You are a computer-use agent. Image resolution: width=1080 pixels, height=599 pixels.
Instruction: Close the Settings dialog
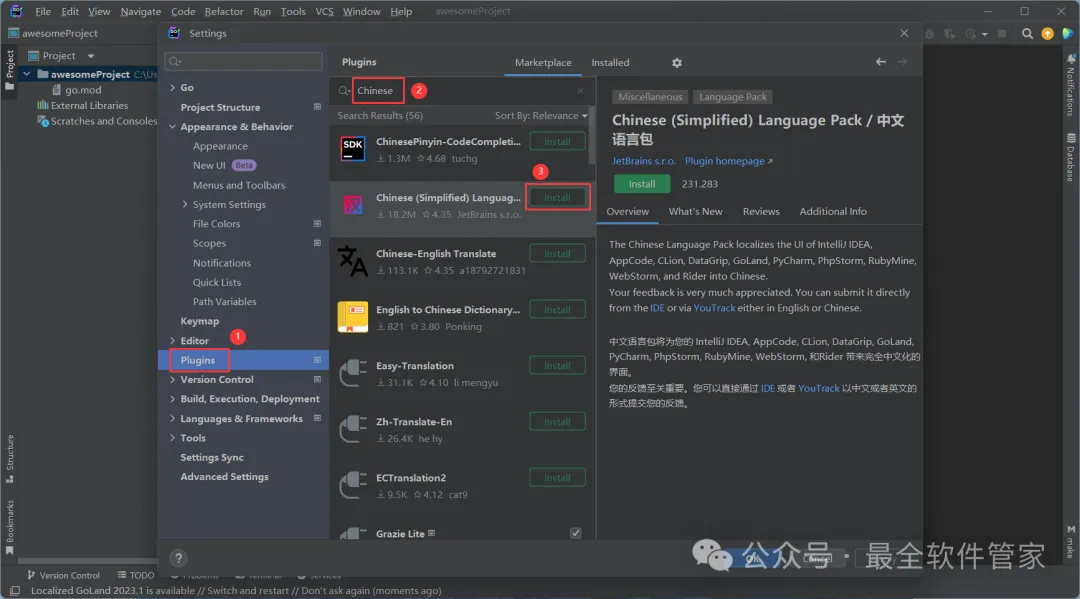(904, 33)
